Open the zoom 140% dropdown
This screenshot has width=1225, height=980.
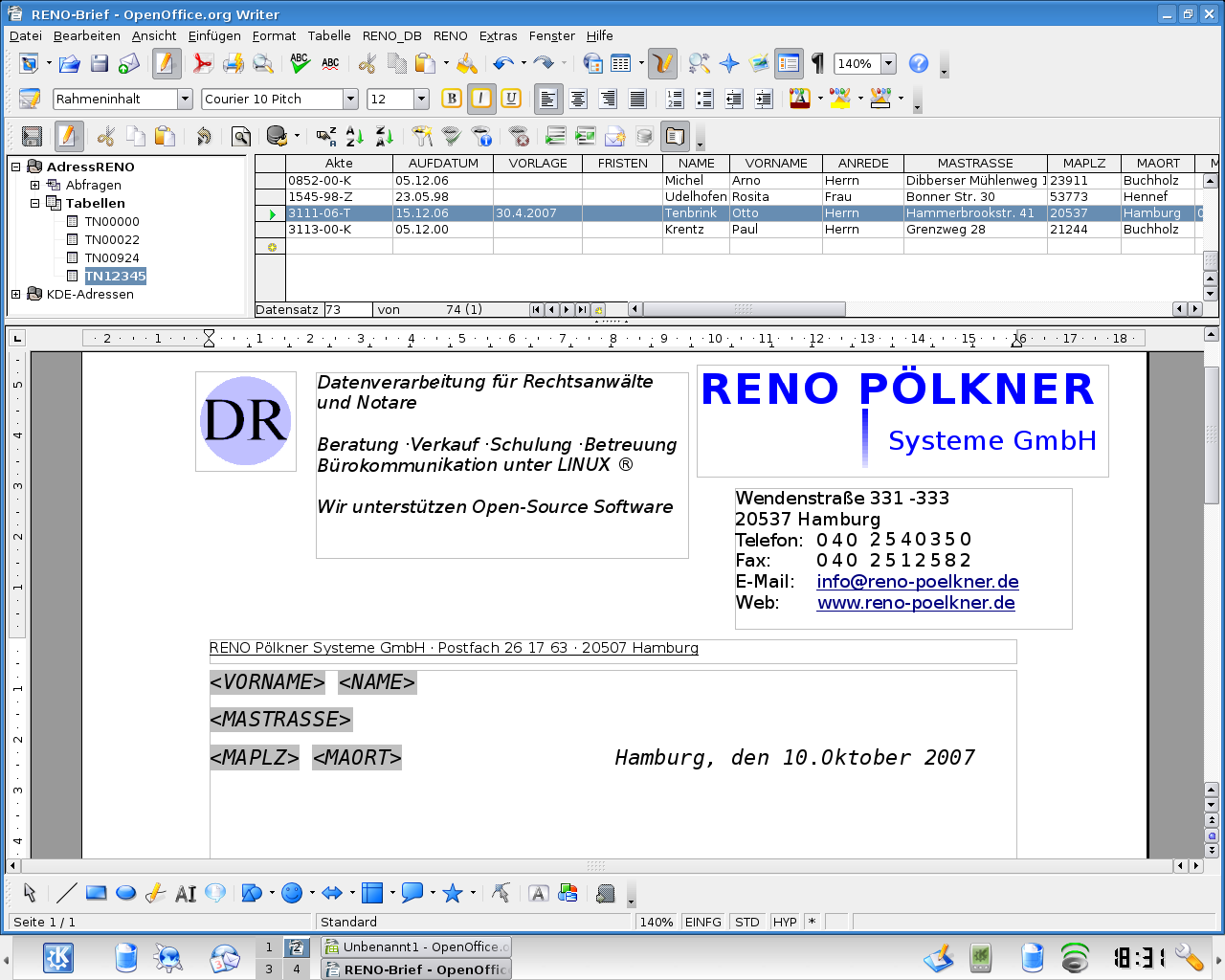tap(888, 63)
